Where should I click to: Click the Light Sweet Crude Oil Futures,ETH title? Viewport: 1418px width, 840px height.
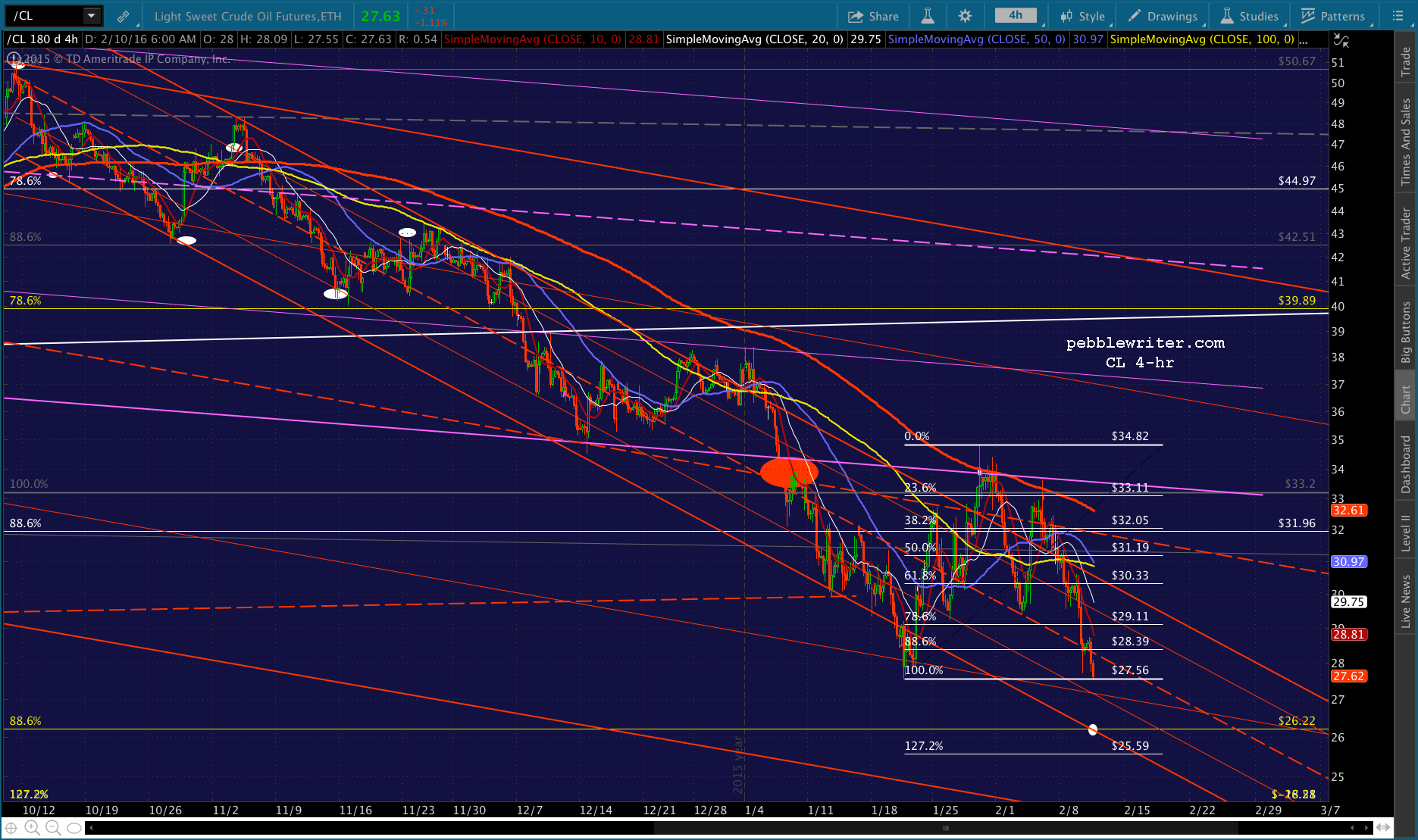[248, 16]
